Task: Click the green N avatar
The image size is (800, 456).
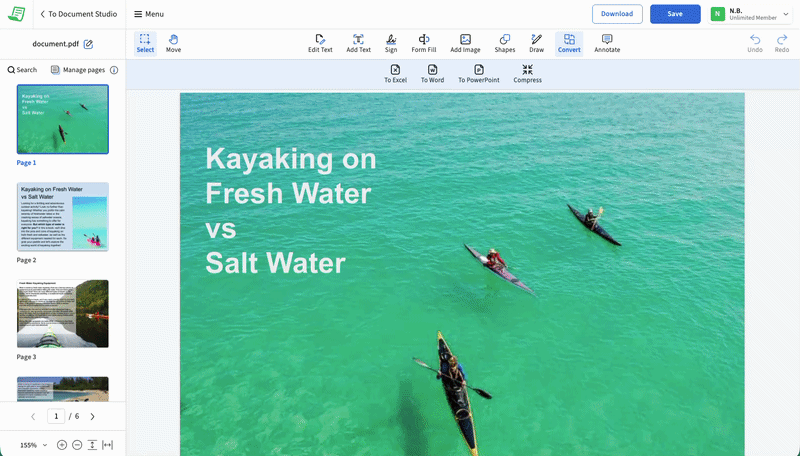Action: [x=717, y=14]
